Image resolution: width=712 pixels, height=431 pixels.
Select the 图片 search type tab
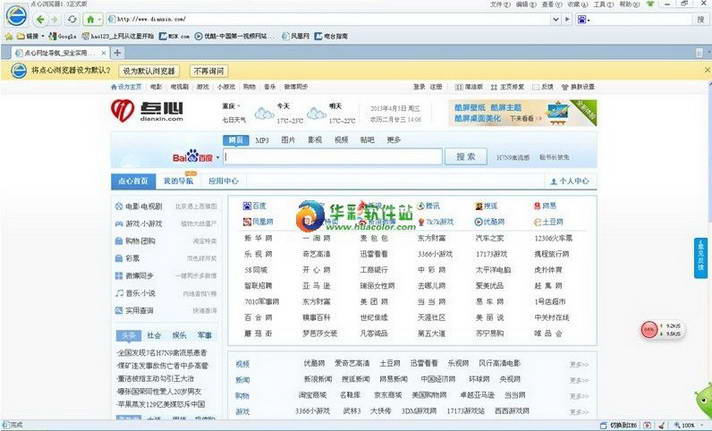coord(288,140)
